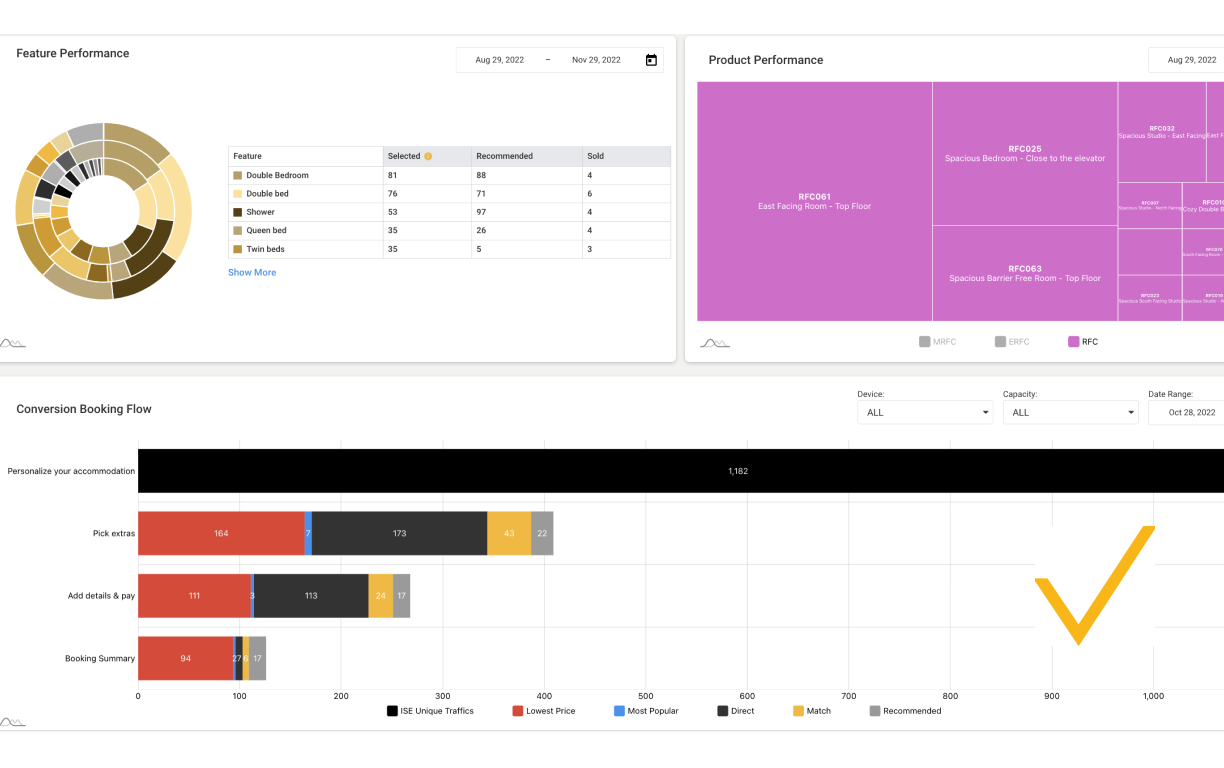This screenshot has width=1224, height=768.
Task: Click the black 1,182 ISE Unique Traffics bar
Action: (x=681, y=470)
